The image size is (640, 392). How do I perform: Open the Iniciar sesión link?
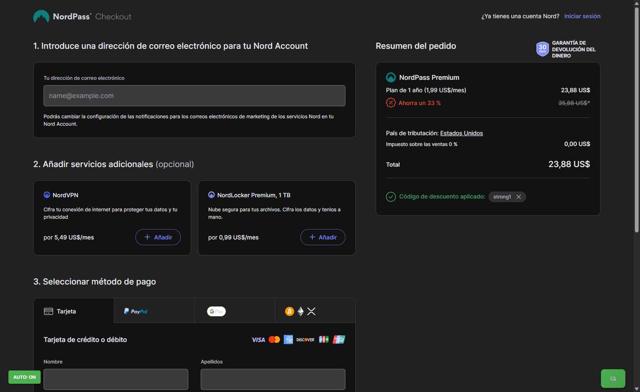point(582,16)
